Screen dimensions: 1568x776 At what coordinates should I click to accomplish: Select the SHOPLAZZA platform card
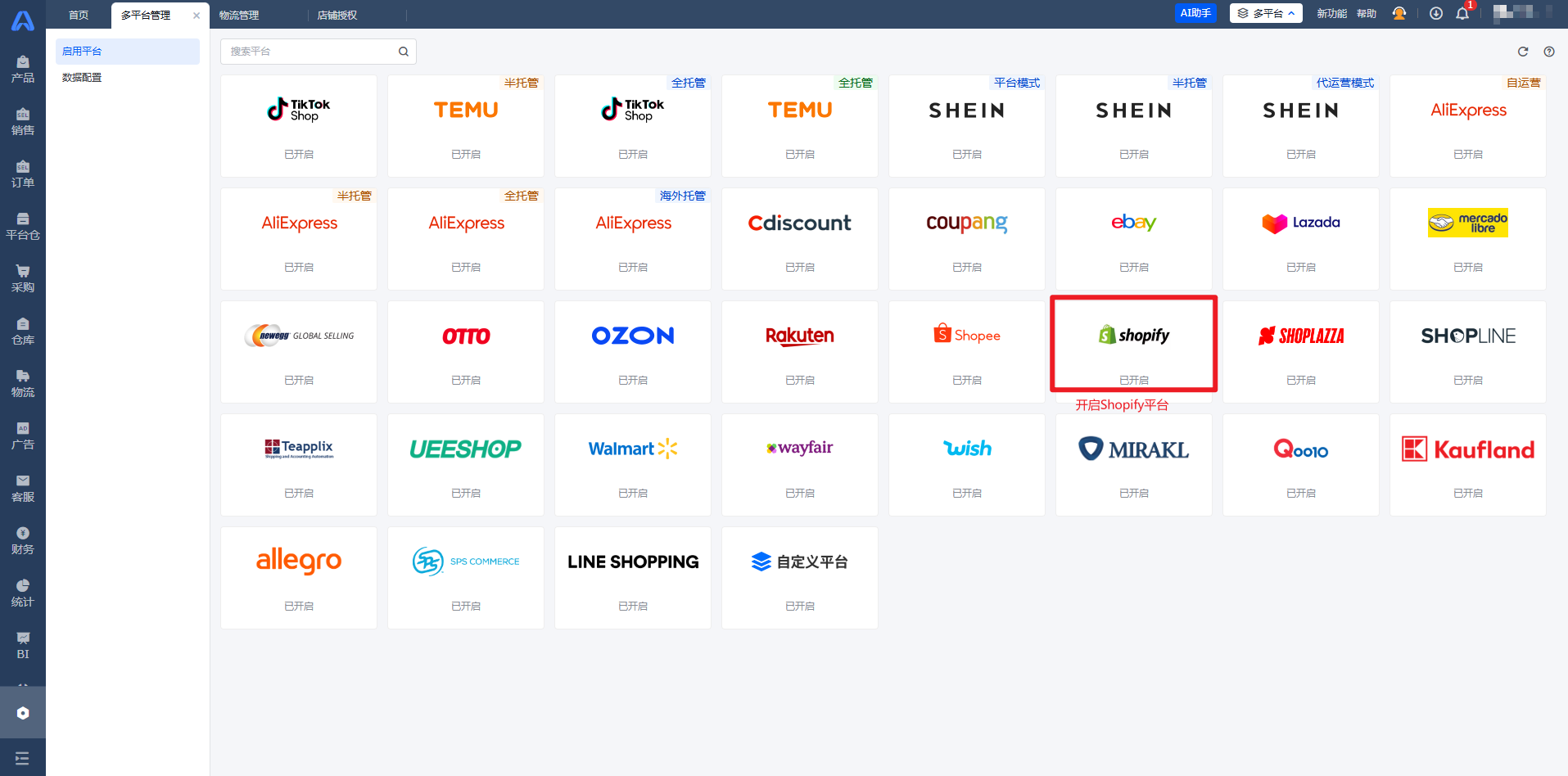point(1301,352)
